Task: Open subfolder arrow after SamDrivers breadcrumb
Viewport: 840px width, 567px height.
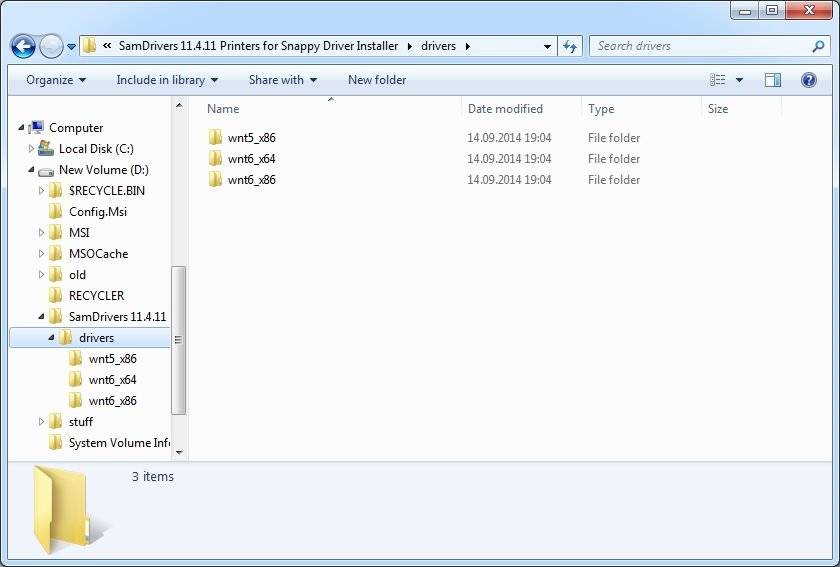Action: click(410, 47)
